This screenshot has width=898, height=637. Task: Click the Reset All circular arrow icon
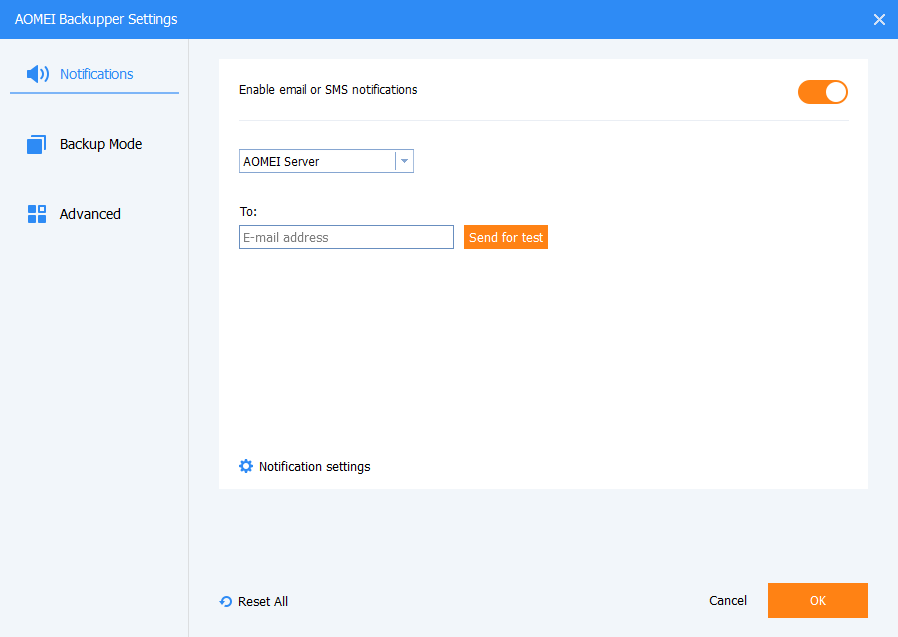pyautogui.click(x=226, y=602)
